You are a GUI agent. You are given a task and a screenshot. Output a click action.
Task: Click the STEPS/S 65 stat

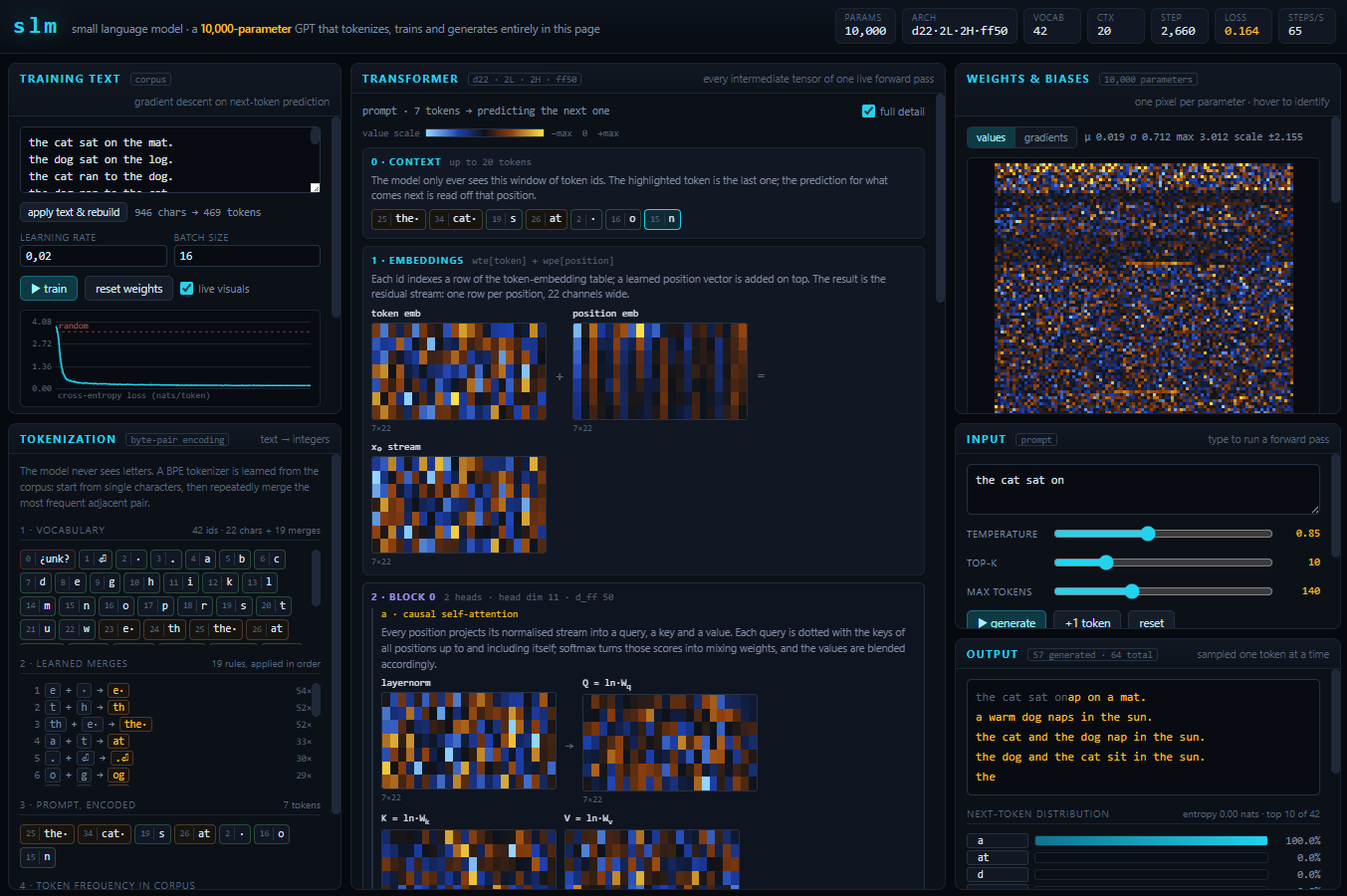1307,26
